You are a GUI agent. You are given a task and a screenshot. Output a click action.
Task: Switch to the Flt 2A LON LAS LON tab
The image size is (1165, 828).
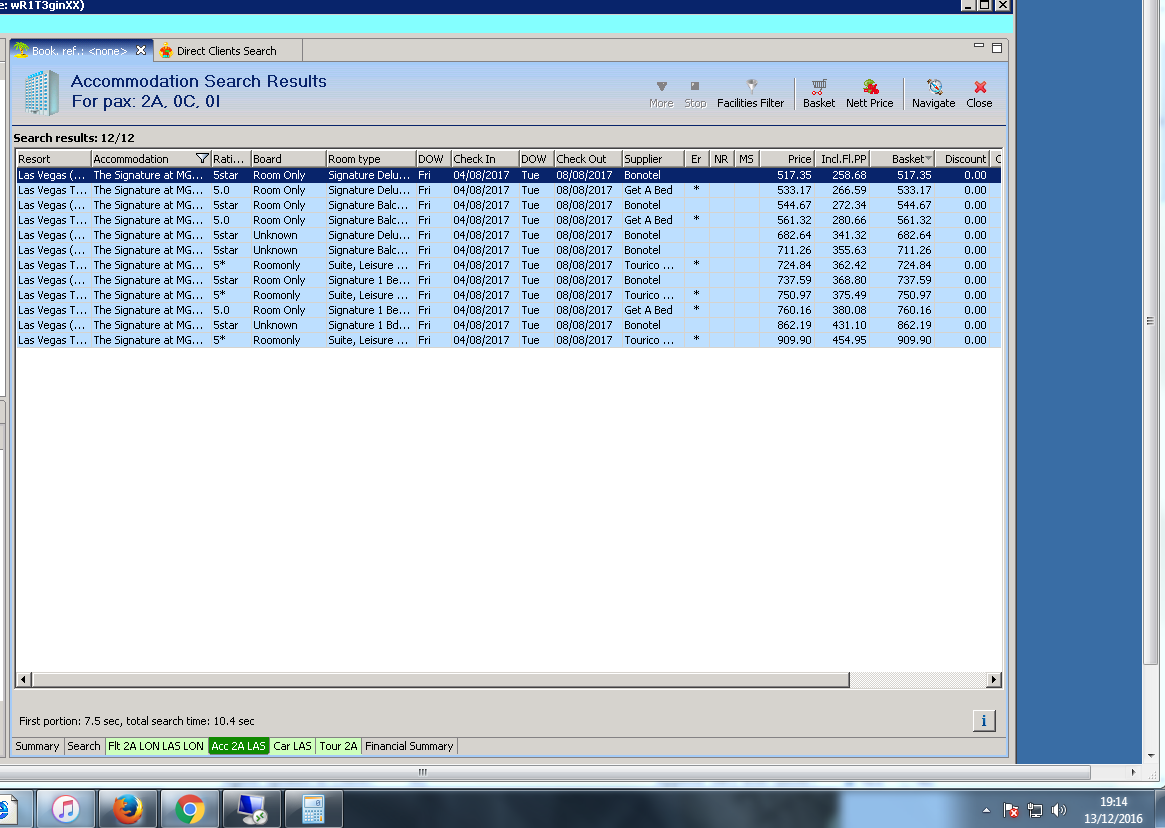[x=155, y=746]
